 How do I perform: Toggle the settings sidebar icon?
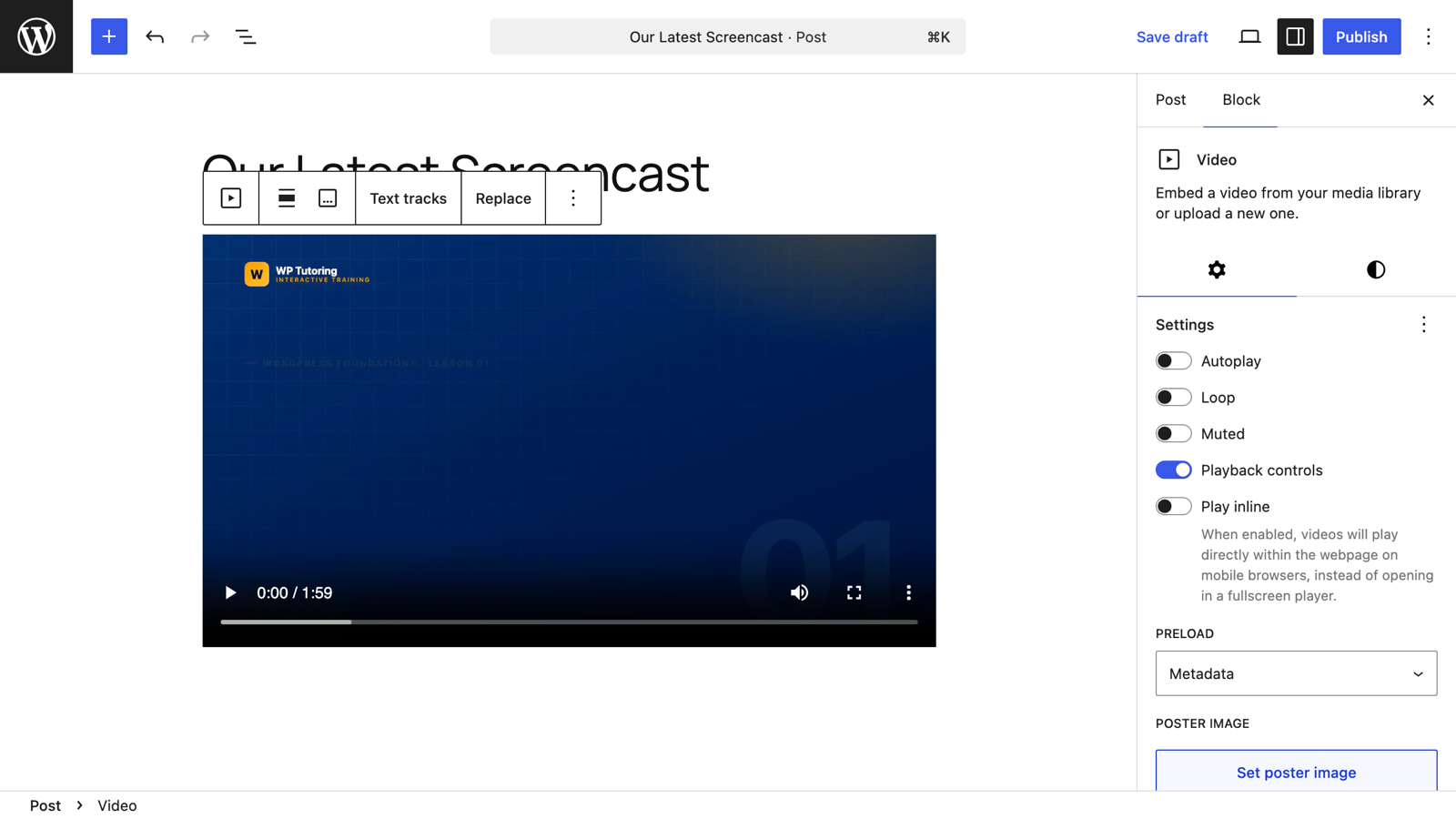click(1295, 36)
